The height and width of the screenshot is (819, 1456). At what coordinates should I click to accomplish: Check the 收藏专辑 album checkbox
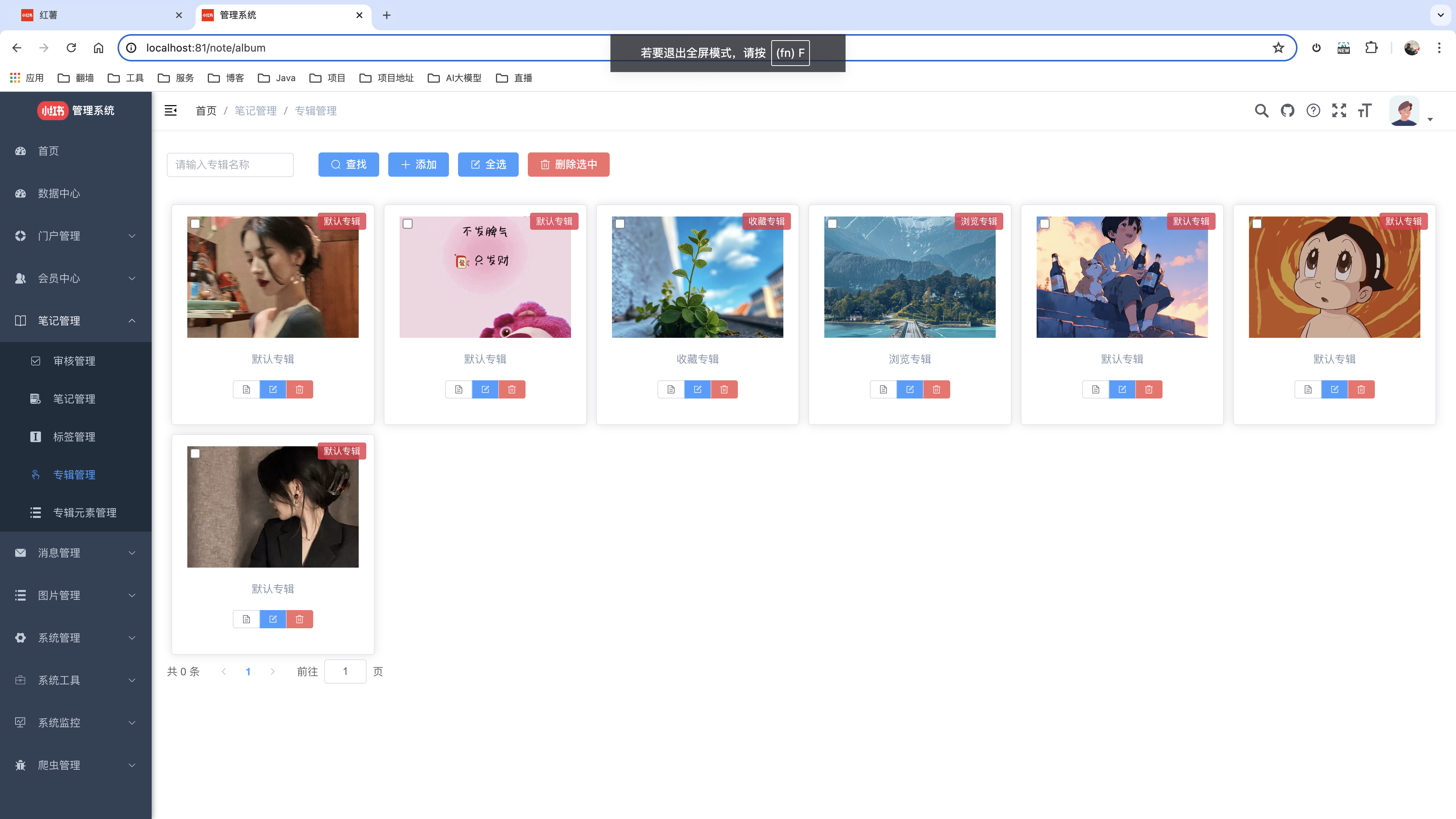620,224
